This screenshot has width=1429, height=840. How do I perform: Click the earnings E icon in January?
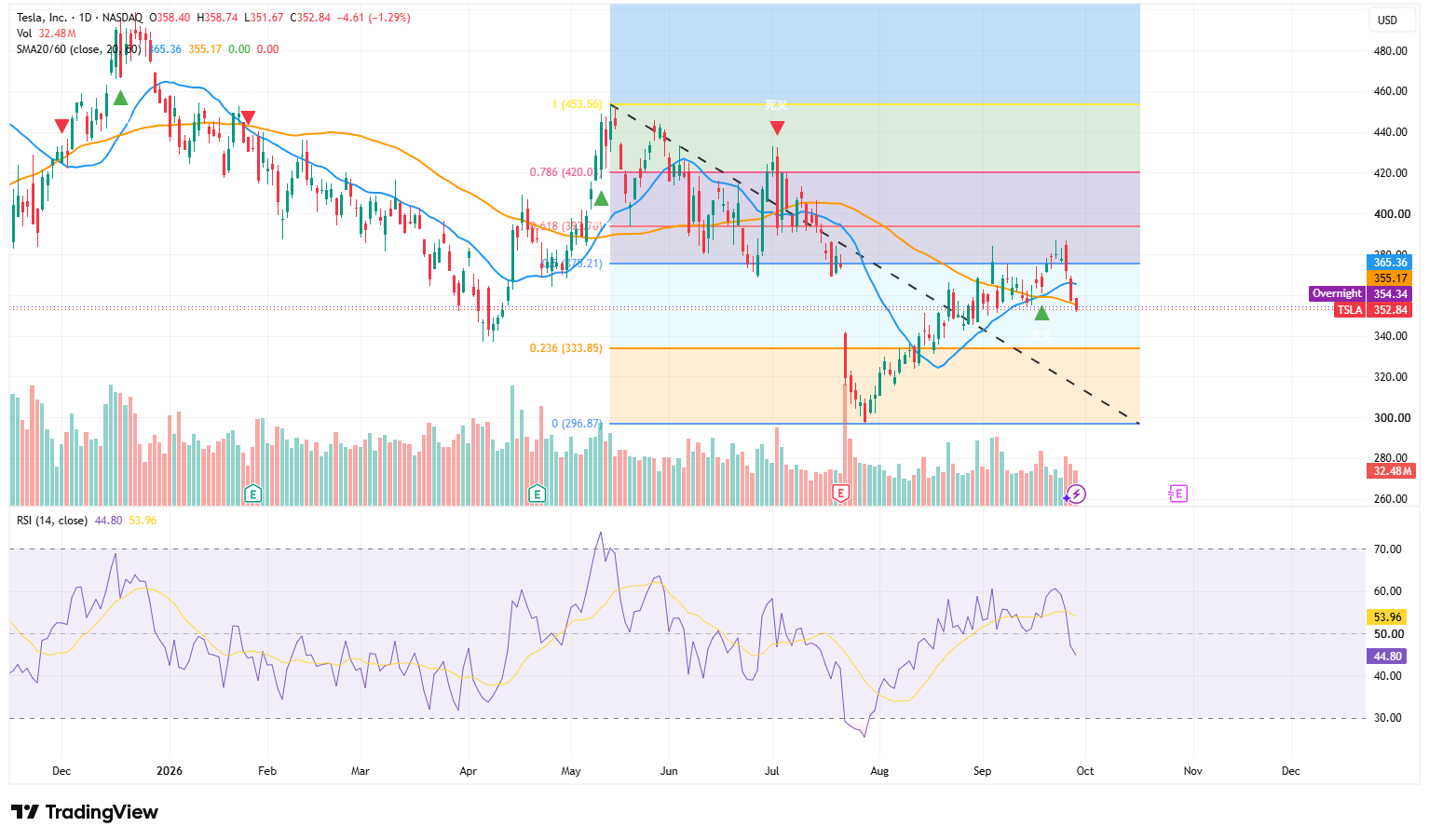252,494
